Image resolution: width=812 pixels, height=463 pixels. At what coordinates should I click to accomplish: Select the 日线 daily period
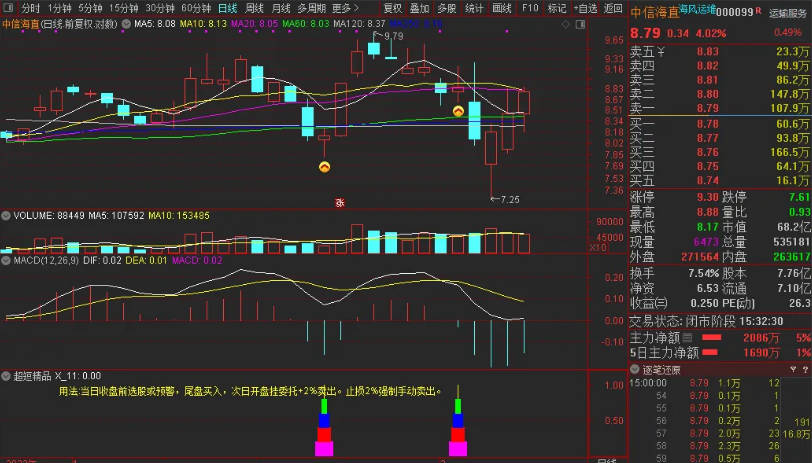coord(228,8)
